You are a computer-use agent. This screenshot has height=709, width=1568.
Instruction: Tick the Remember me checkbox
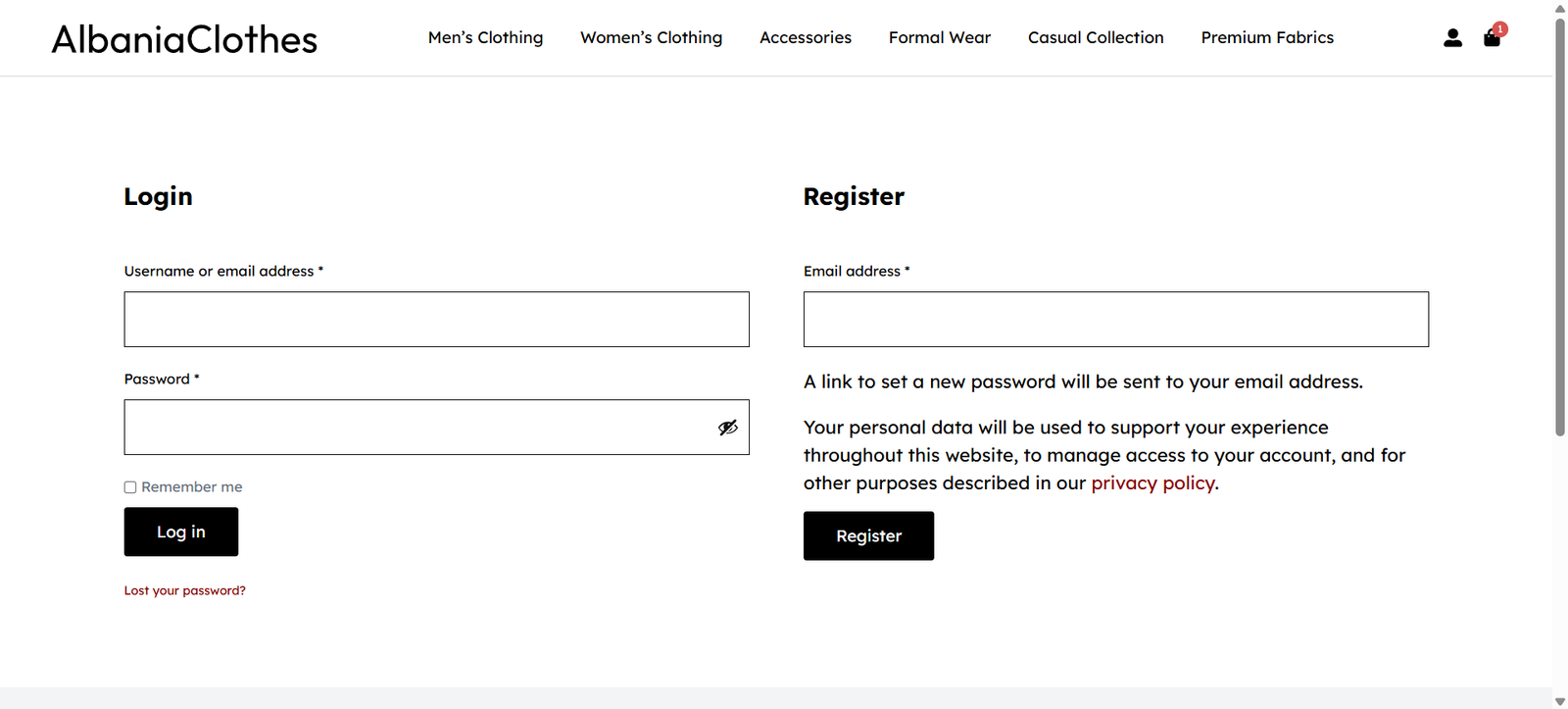[130, 487]
